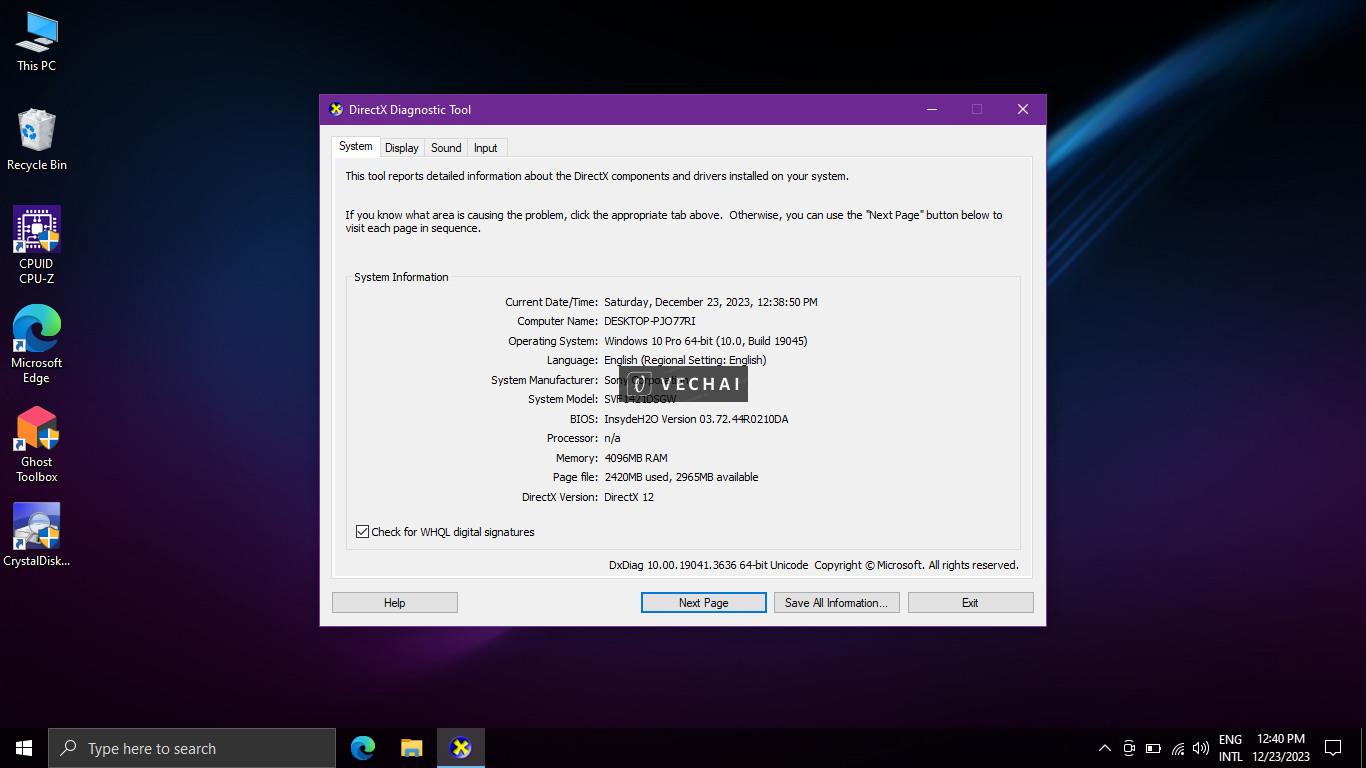This screenshot has width=1366, height=768.
Task: Click Save All Information button
Action: (837, 603)
